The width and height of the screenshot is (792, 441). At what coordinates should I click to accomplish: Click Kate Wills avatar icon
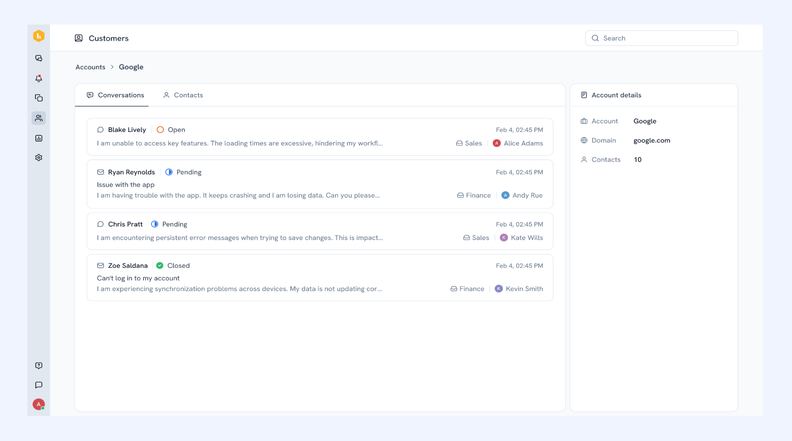[x=504, y=238]
